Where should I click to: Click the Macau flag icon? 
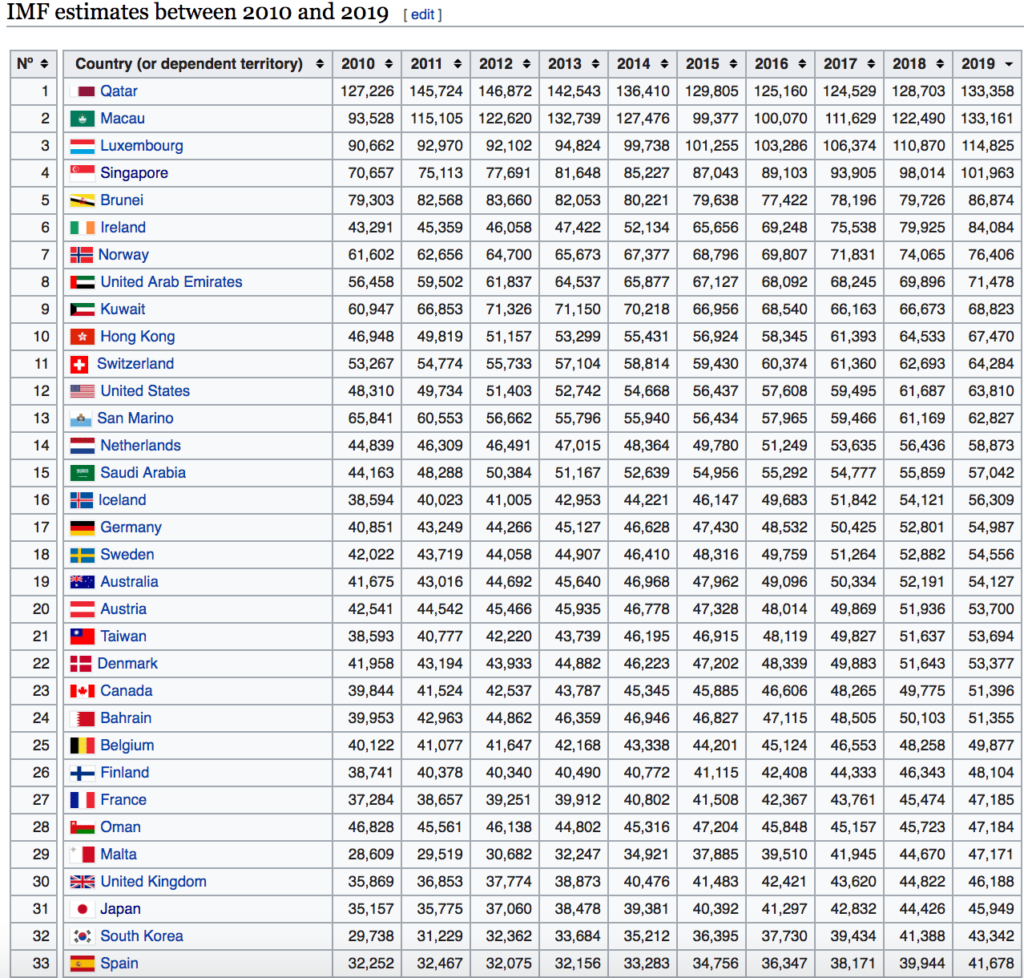[x=81, y=118]
